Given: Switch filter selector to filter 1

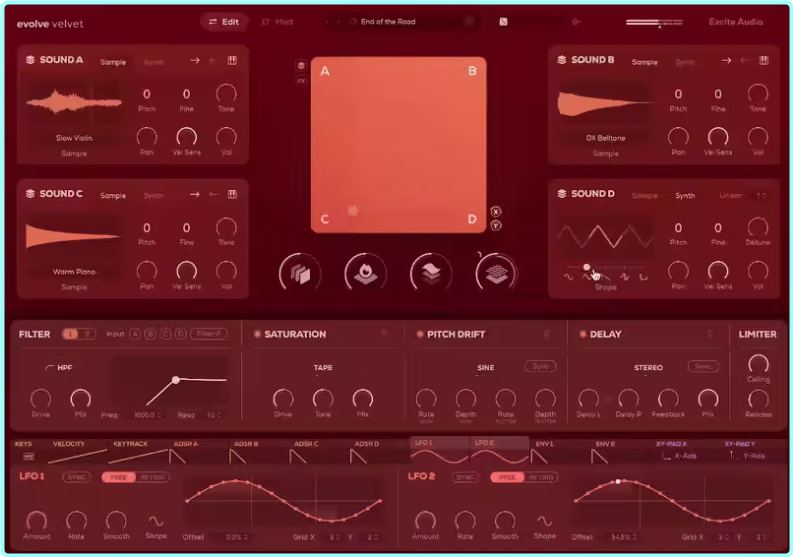Looking at the screenshot, I should pos(70,334).
